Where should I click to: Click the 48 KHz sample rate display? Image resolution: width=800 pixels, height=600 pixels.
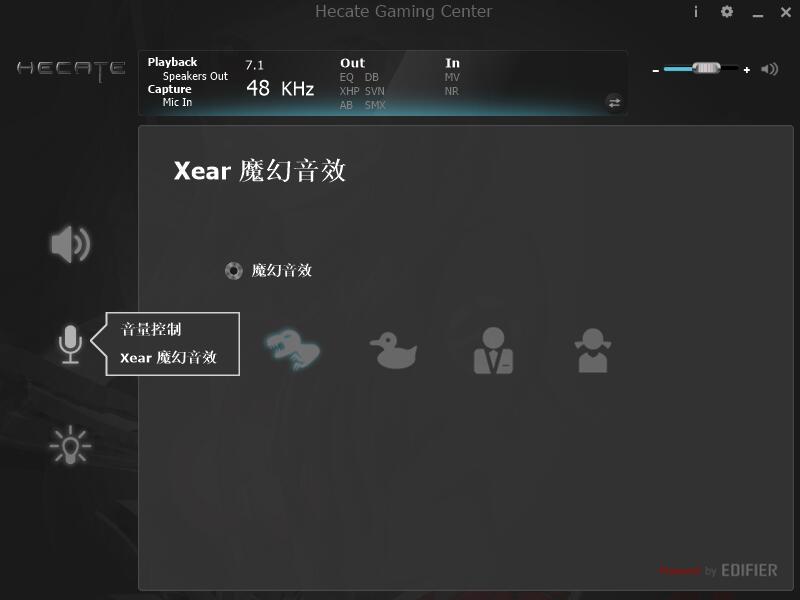coord(280,88)
